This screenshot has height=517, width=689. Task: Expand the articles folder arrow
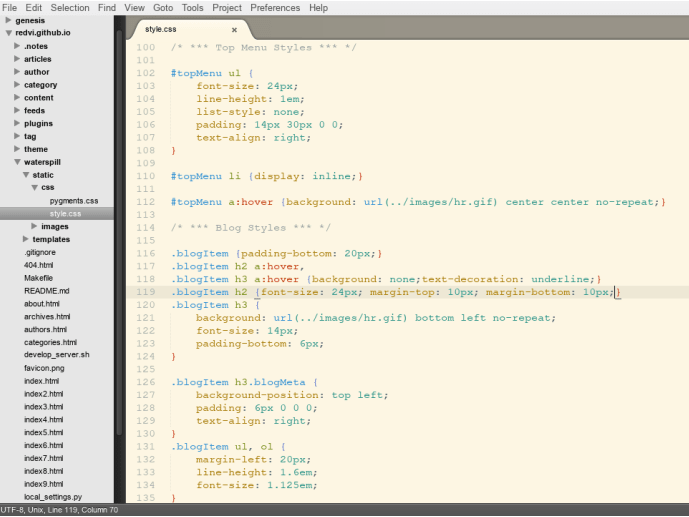tap(17, 58)
